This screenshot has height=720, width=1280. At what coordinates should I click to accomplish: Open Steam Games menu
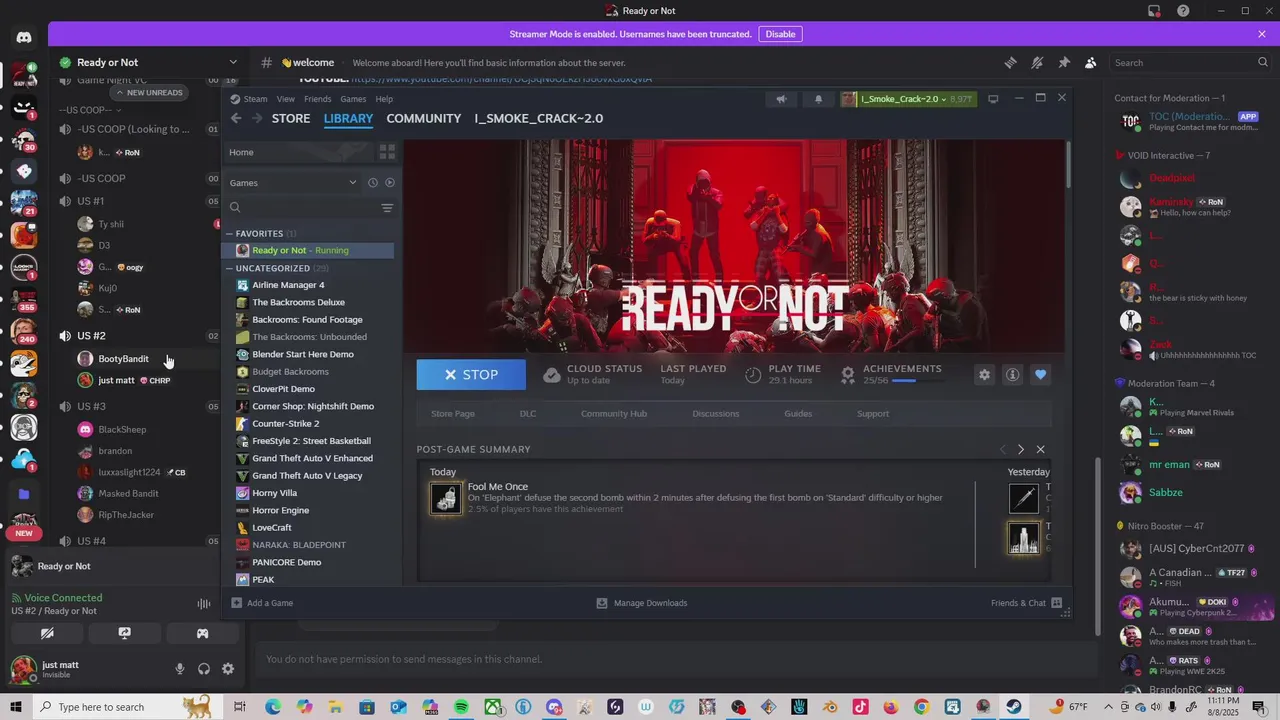click(353, 99)
